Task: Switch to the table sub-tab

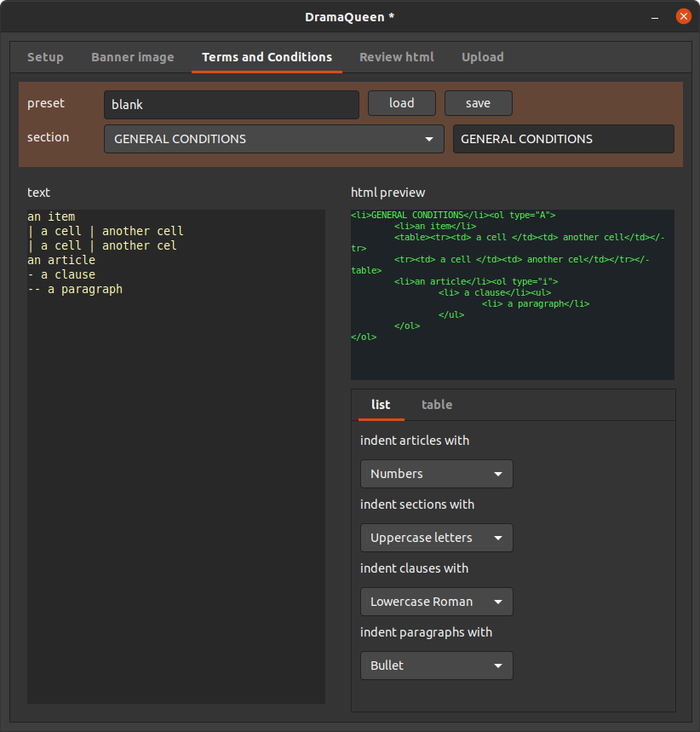Action: (x=437, y=404)
